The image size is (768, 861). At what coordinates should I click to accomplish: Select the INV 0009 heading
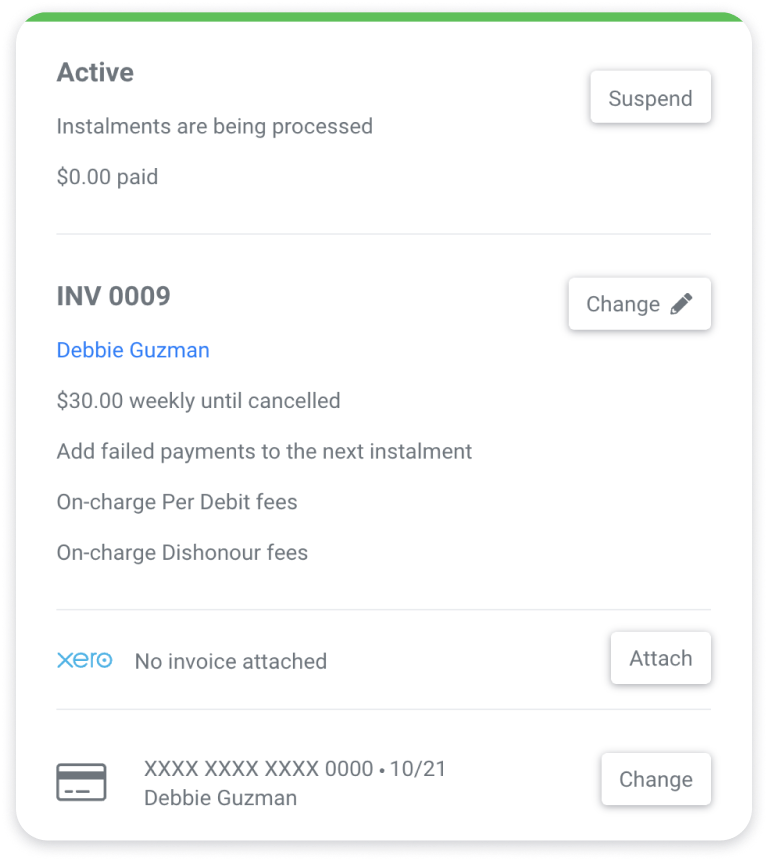(114, 296)
